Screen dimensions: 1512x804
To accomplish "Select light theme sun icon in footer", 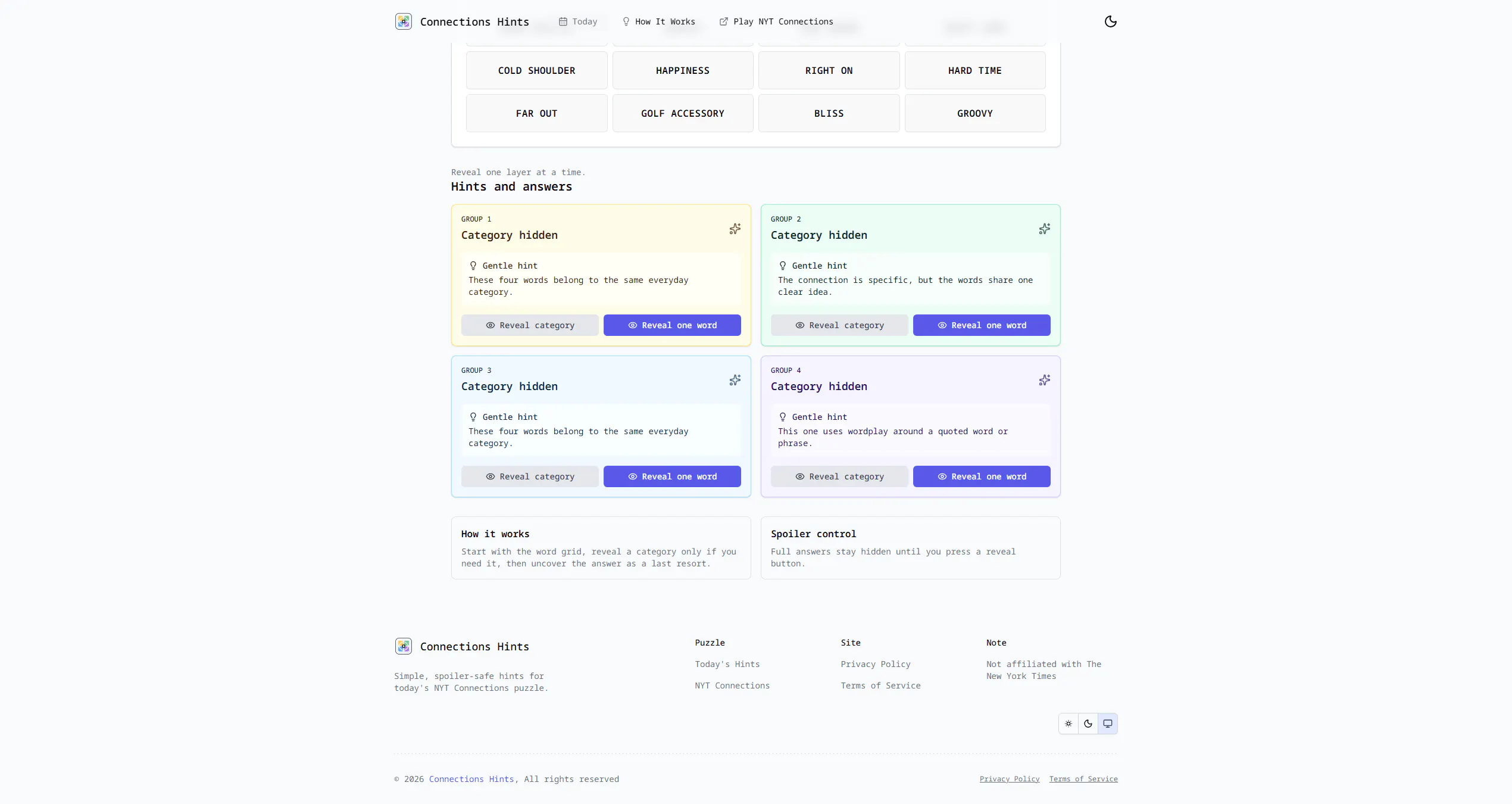I will [1069, 724].
